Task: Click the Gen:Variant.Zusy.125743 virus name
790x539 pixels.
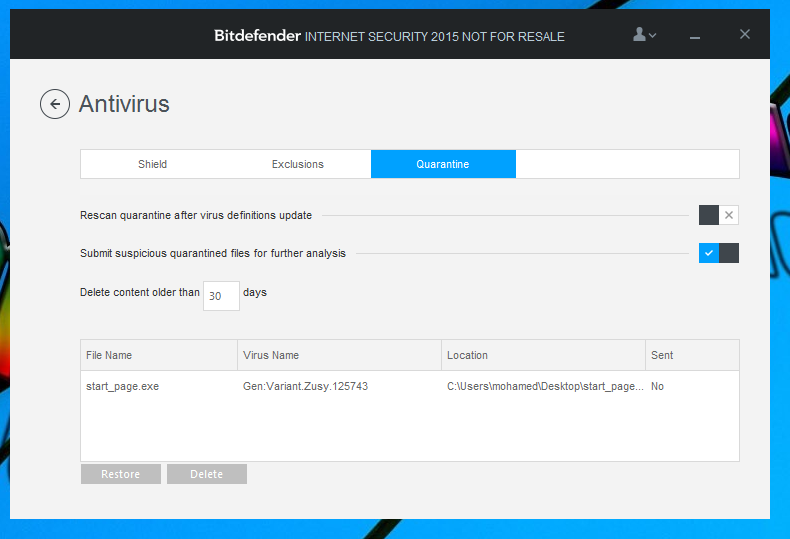Action: (305, 386)
